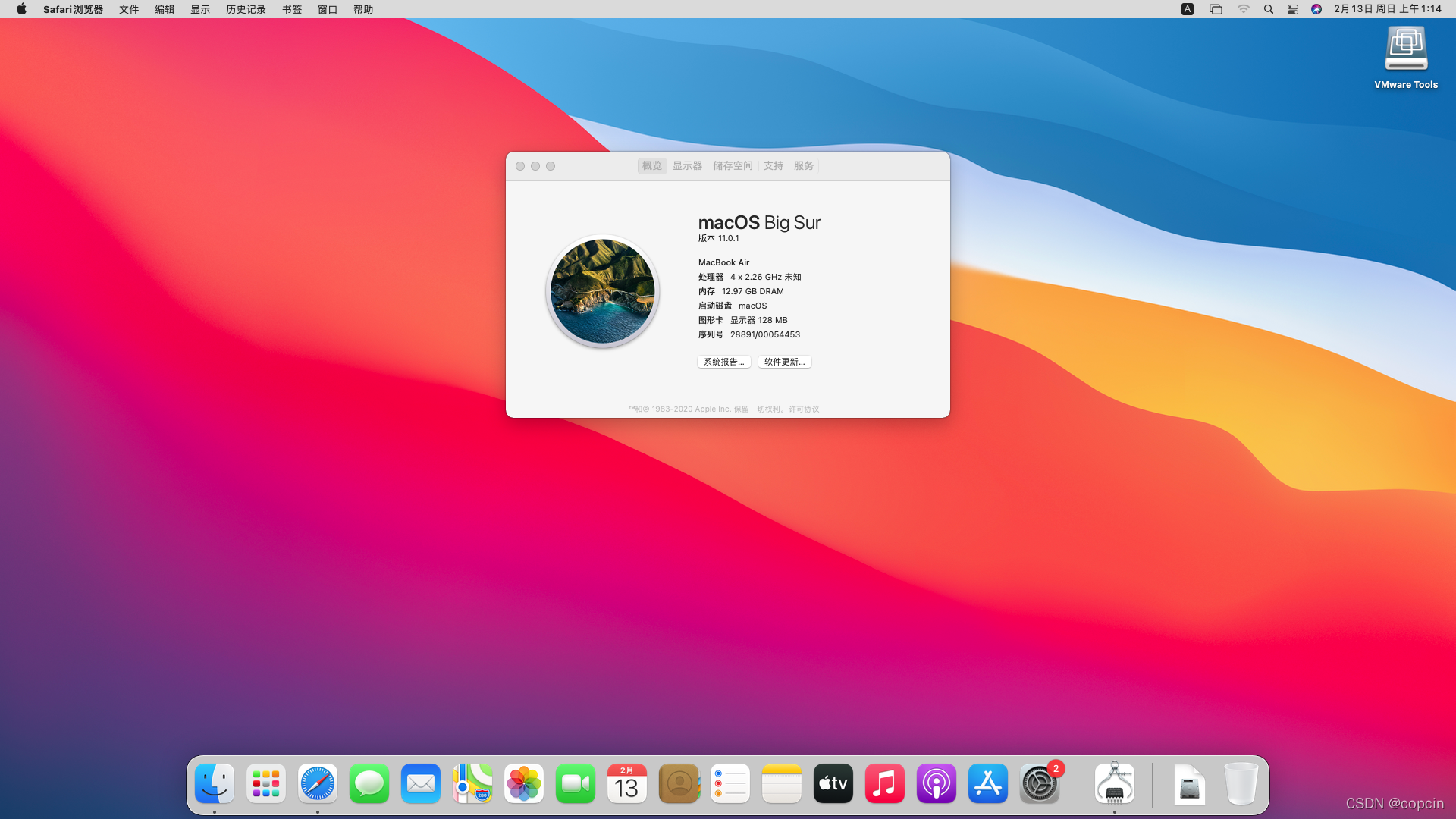Open Trash in the Dock
The image size is (1456, 819).
(x=1241, y=783)
